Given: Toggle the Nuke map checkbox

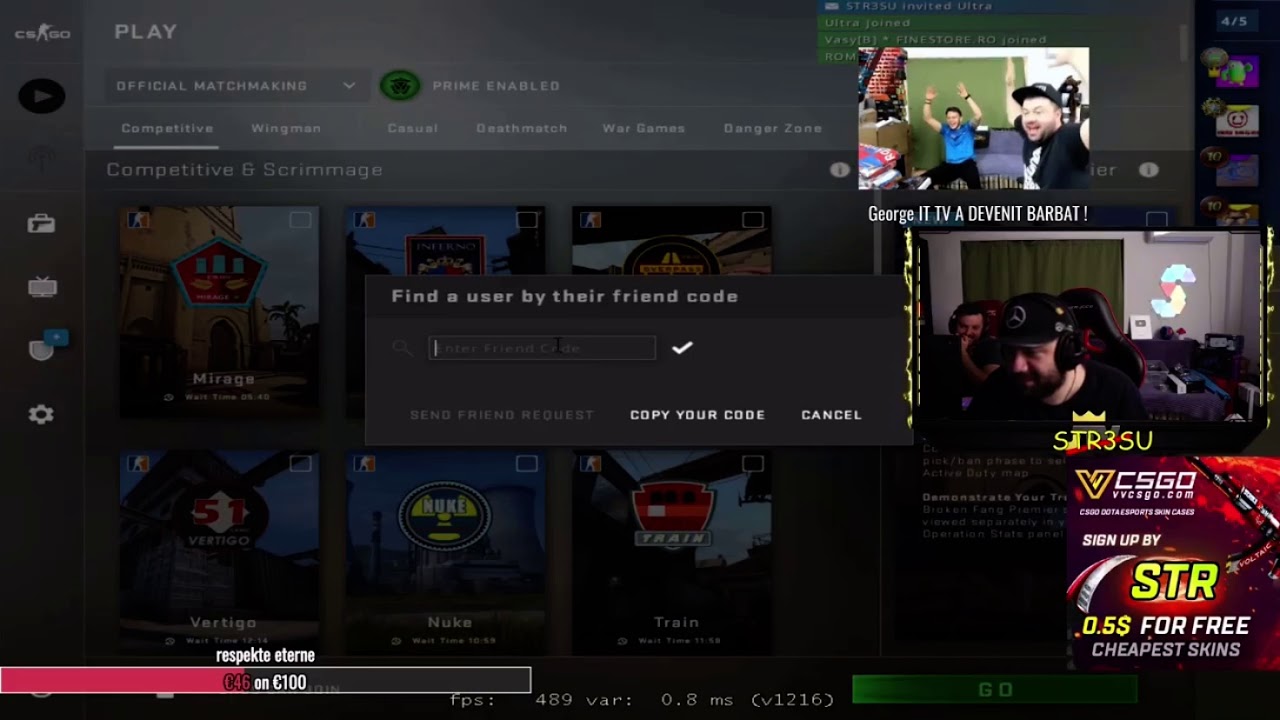Looking at the screenshot, I should click(526, 463).
